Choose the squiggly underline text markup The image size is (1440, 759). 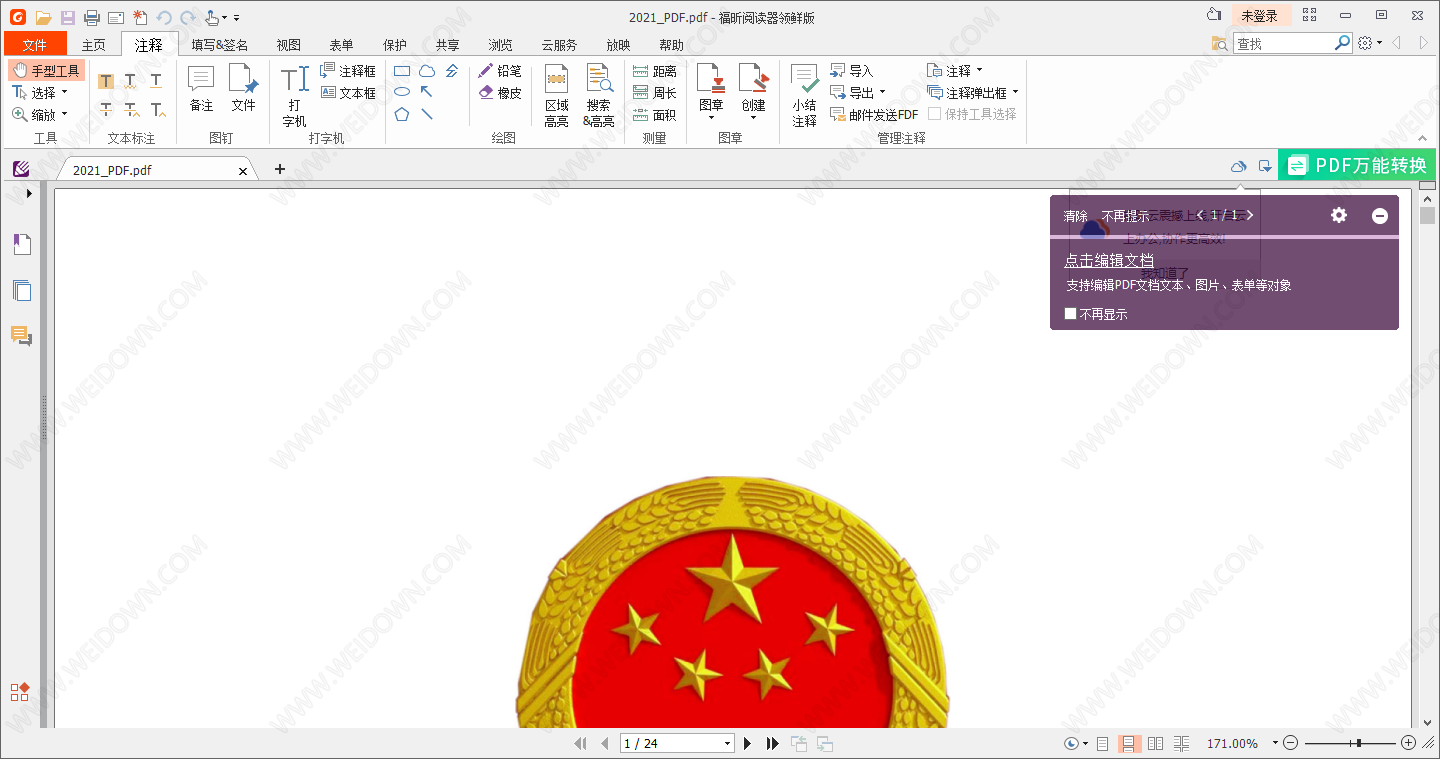[131, 81]
